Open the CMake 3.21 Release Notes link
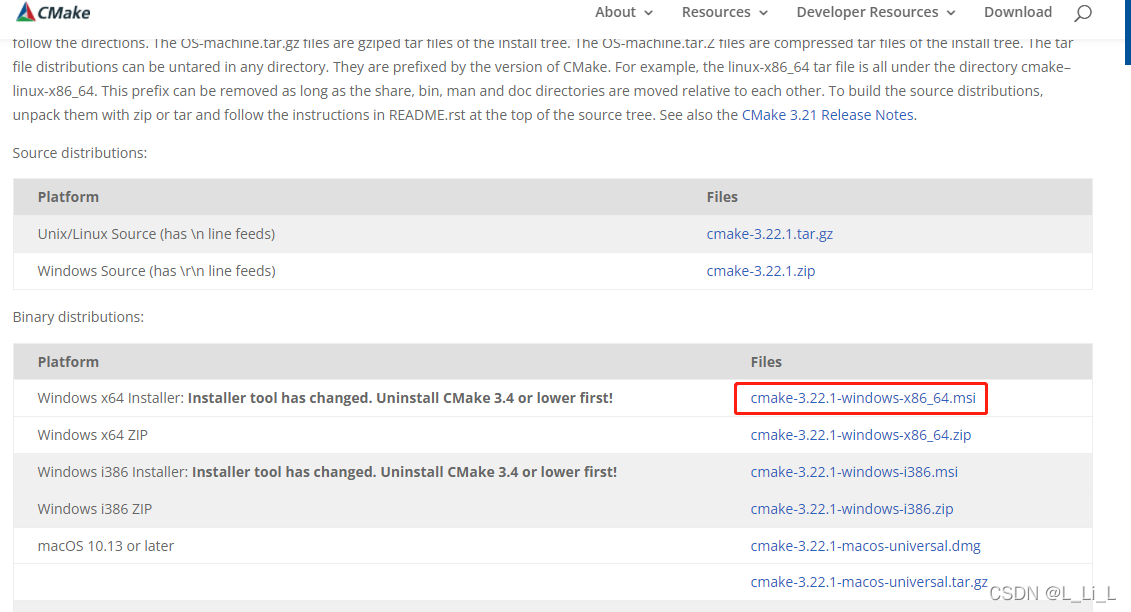Image resolution: width=1131 pixels, height=612 pixels. pos(827,115)
